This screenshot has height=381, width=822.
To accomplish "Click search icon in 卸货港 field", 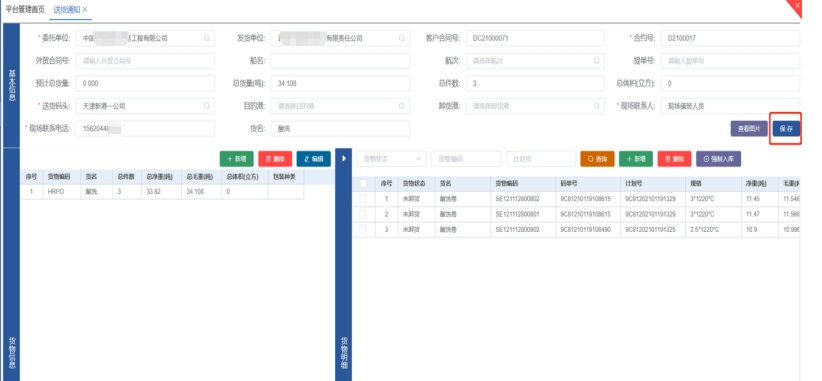I will coord(597,106).
